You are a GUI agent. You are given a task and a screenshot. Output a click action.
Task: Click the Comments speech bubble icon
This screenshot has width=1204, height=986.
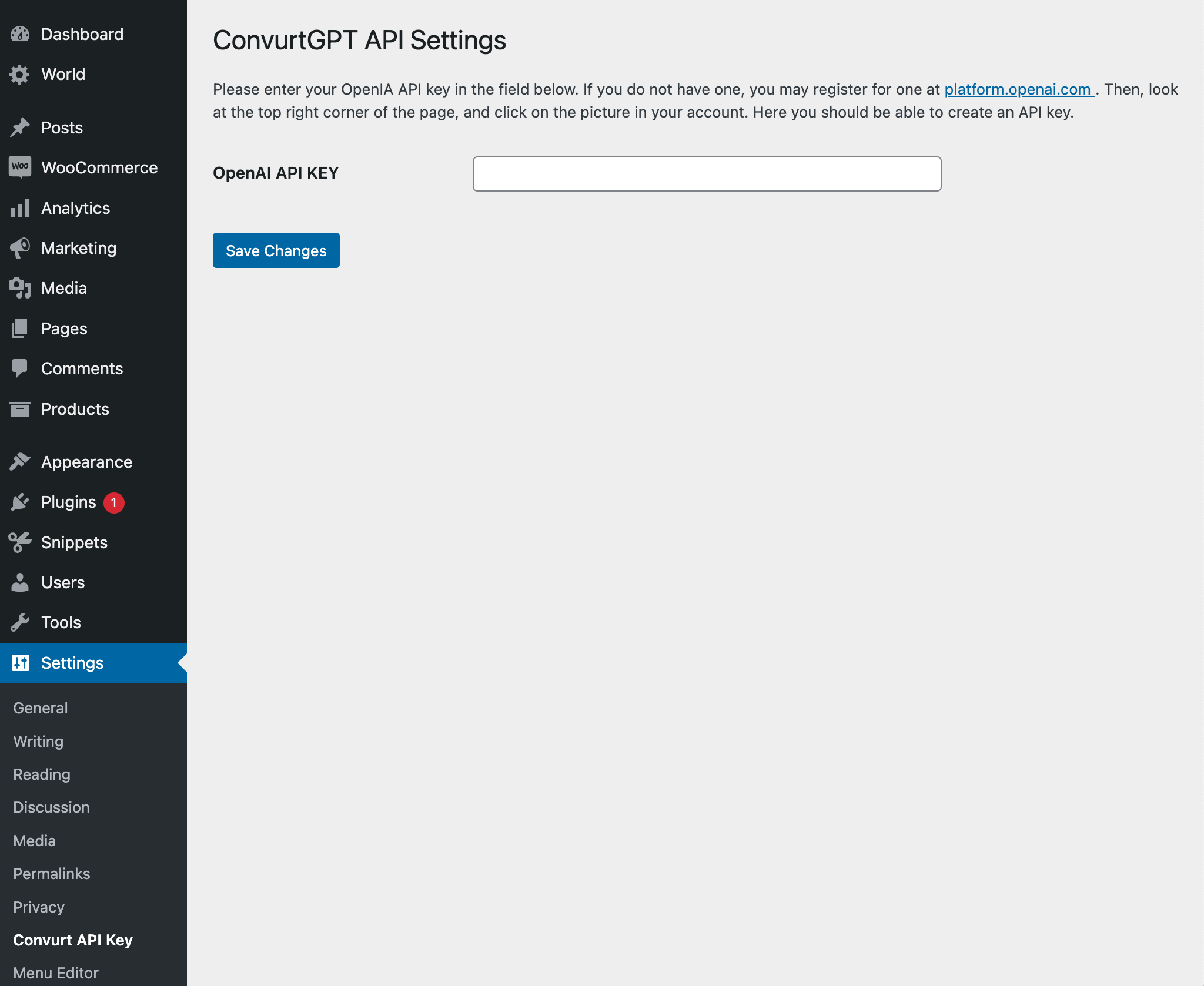point(20,368)
